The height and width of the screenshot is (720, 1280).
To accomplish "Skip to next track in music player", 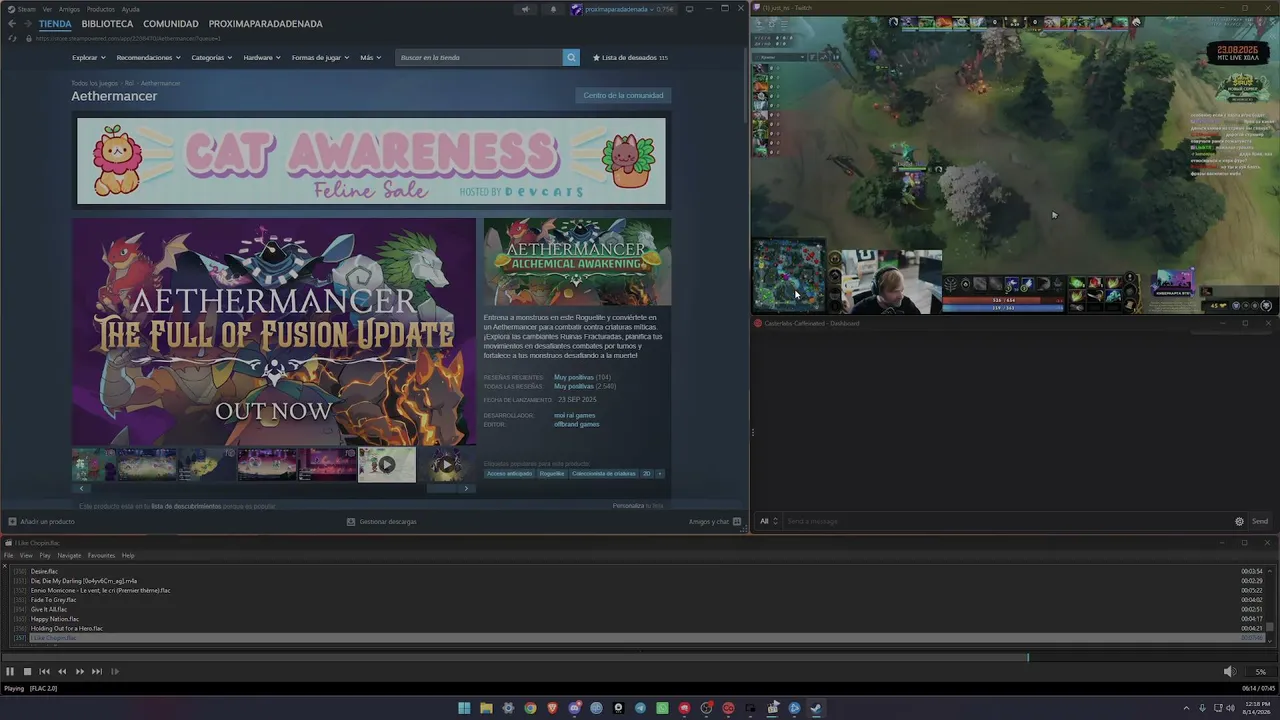I will 97,672.
